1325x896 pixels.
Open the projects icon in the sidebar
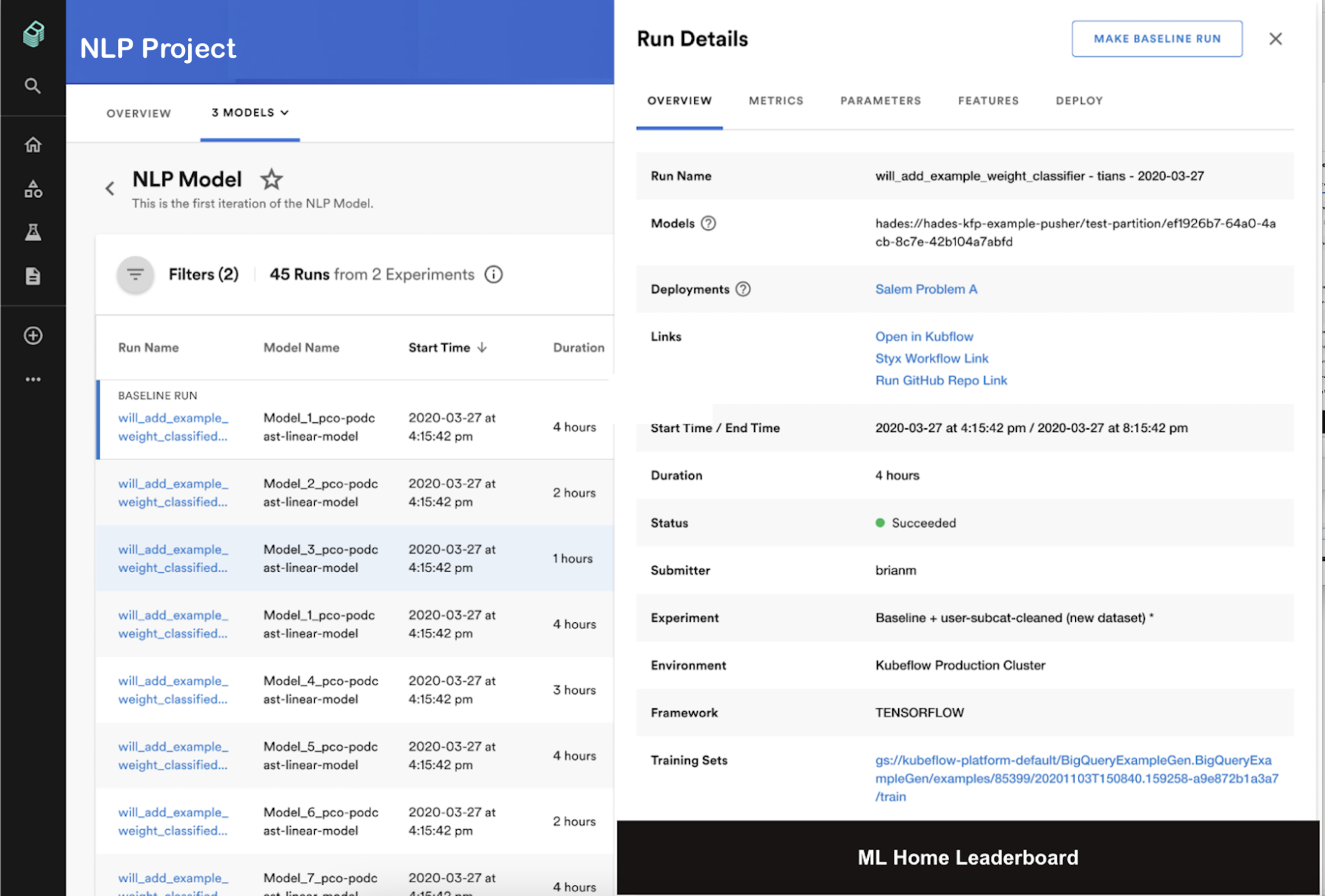click(32, 189)
